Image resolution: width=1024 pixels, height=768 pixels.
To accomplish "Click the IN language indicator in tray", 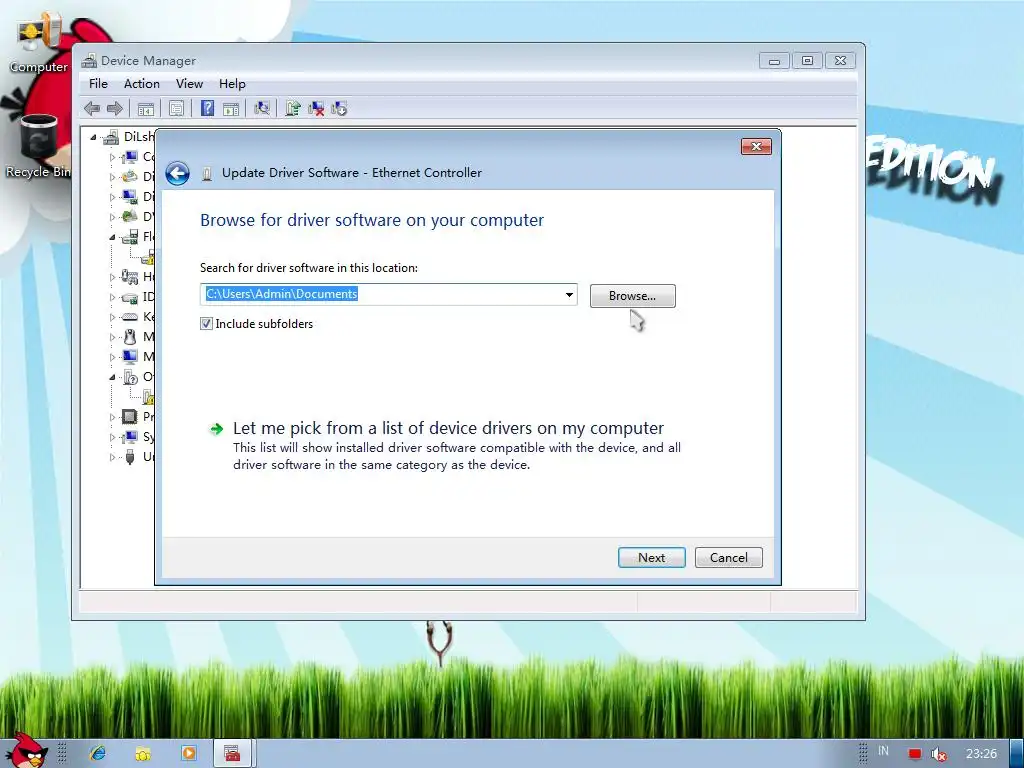I will tap(883, 751).
